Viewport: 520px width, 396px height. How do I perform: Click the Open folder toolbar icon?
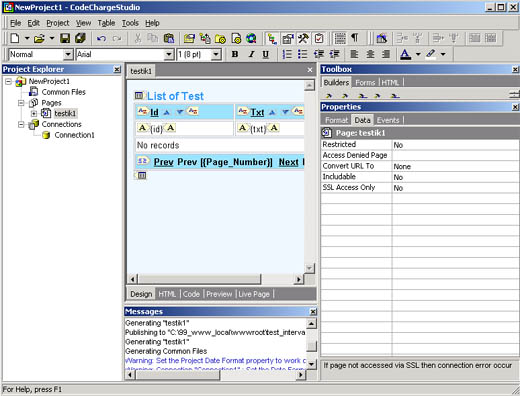click(x=39, y=38)
